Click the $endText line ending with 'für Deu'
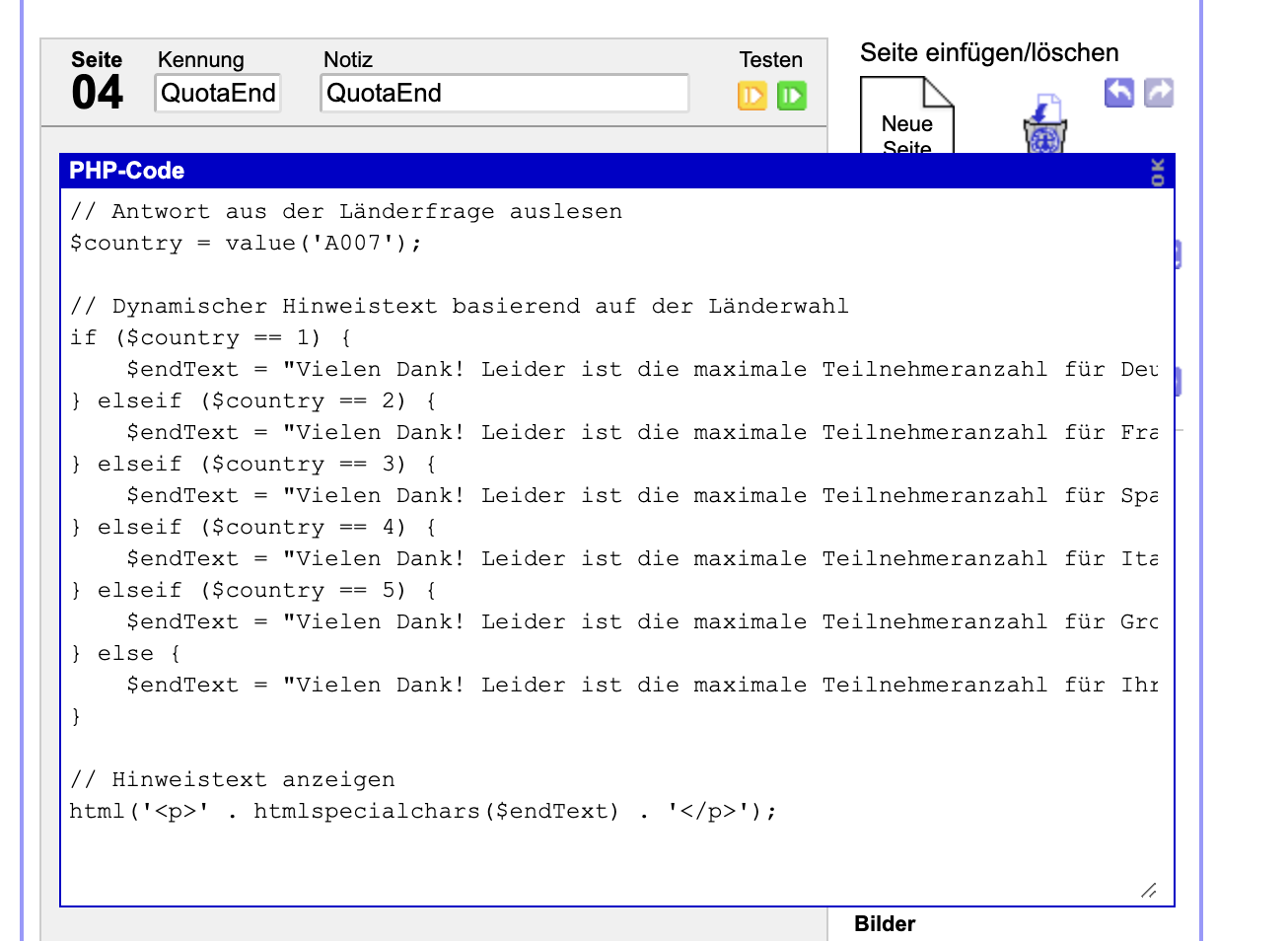Screen dimensions: 1288x941 point(643,369)
